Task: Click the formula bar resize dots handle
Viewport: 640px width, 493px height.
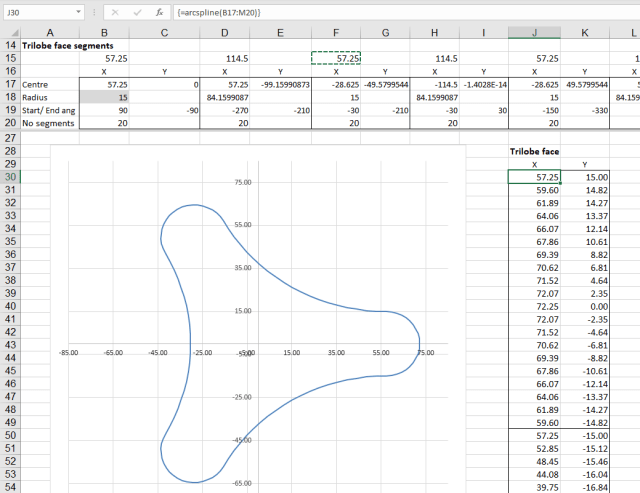Action: [x=92, y=12]
